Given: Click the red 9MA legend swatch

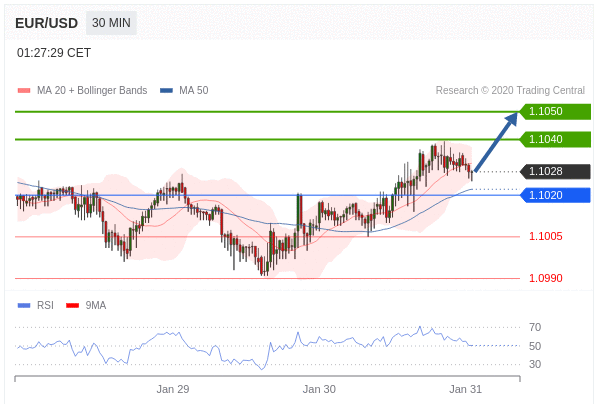Looking at the screenshot, I should tap(73, 305).
